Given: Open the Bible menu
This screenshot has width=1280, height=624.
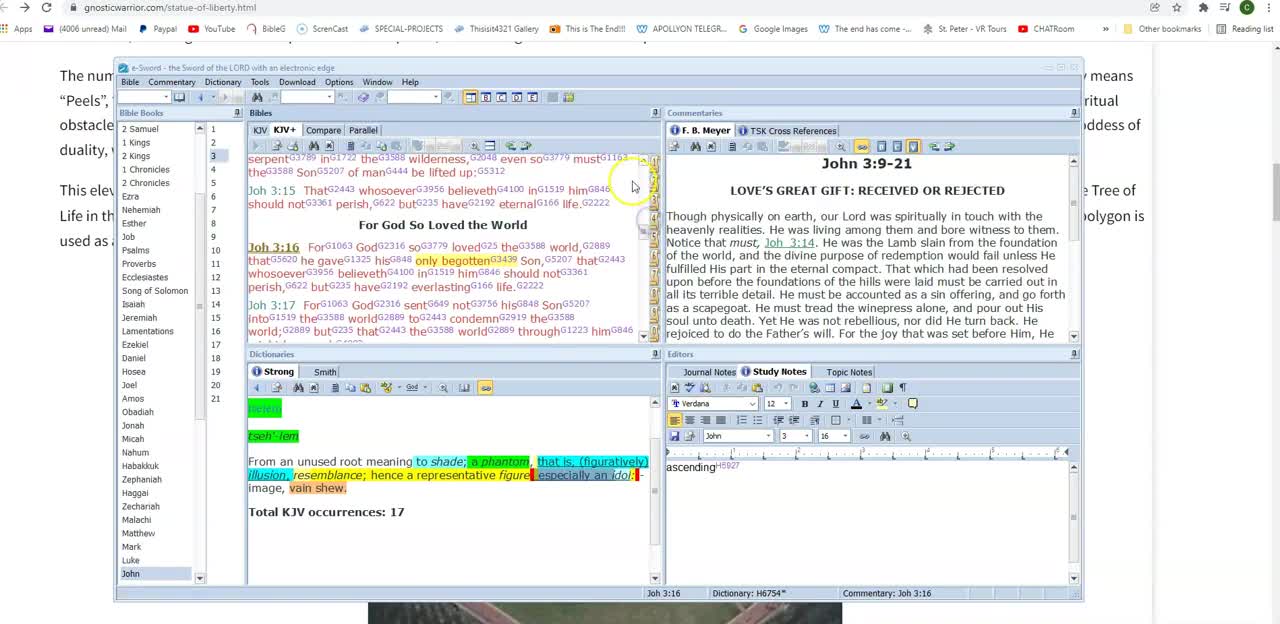Looking at the screenshot, I should pyautogui.click(x=130, y=82).
